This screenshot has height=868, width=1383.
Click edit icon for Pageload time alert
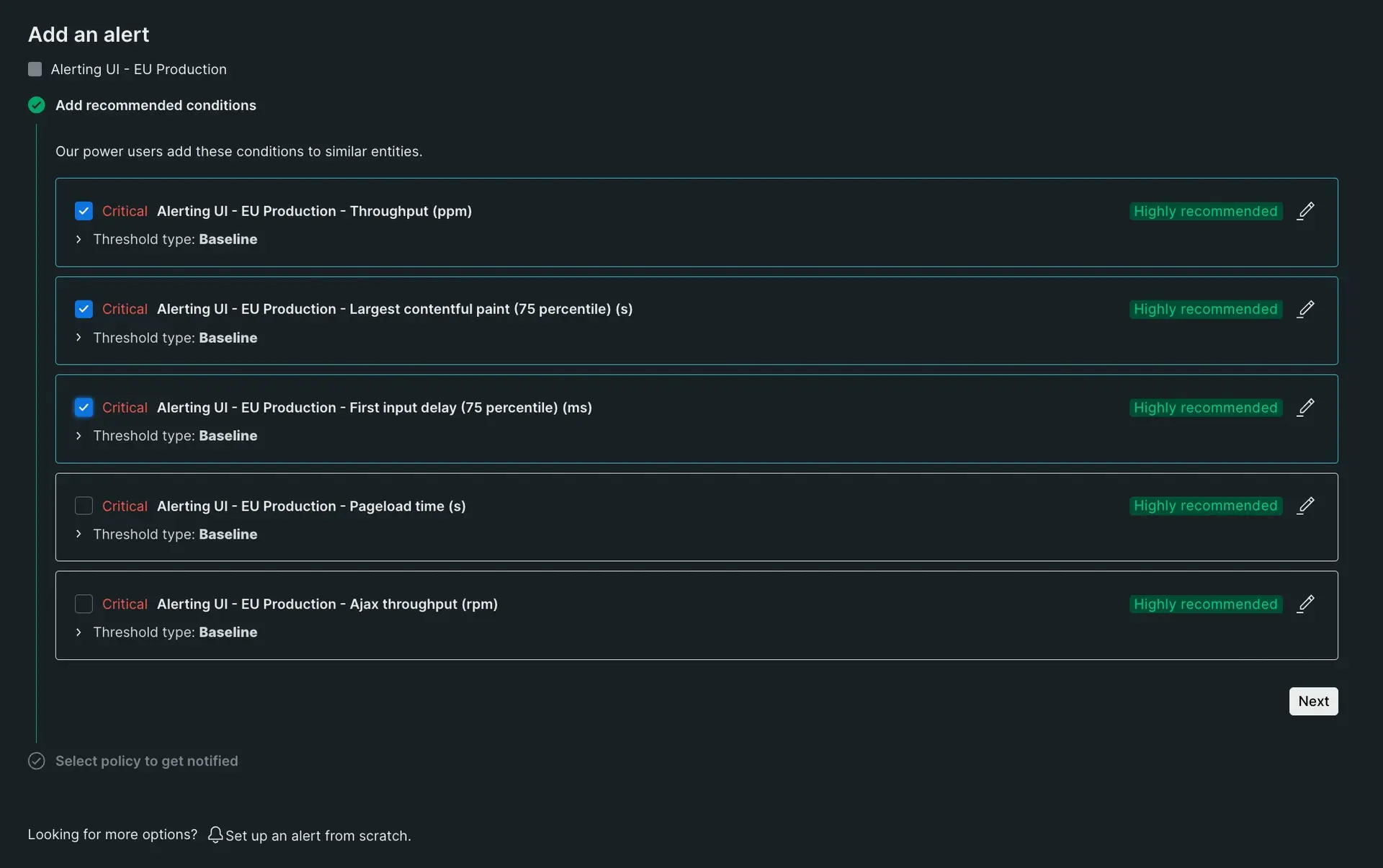[x=1306, y=505]
